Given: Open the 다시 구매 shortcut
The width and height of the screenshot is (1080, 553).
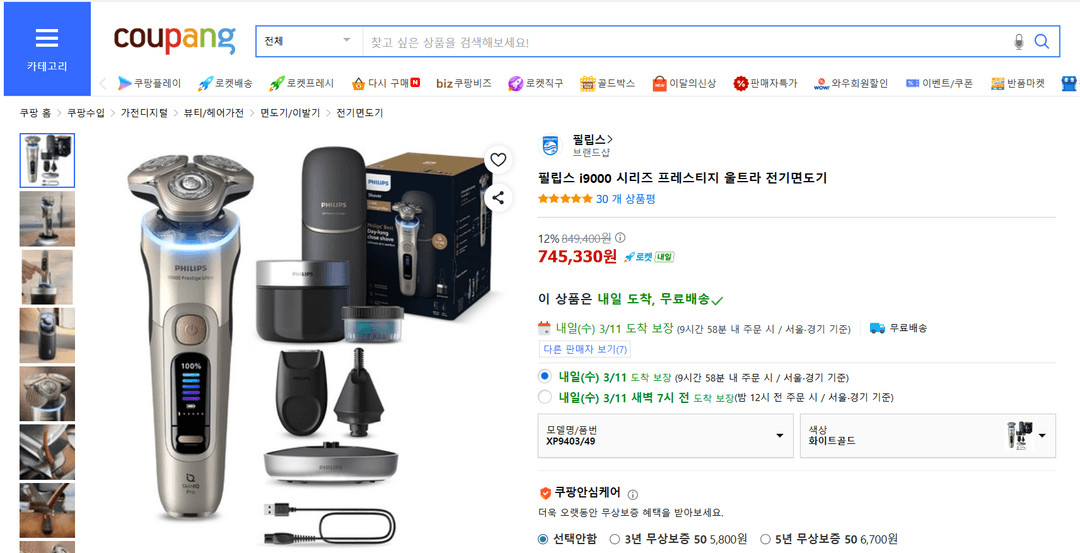Looking at the screenshot, I should pos(386,83).
